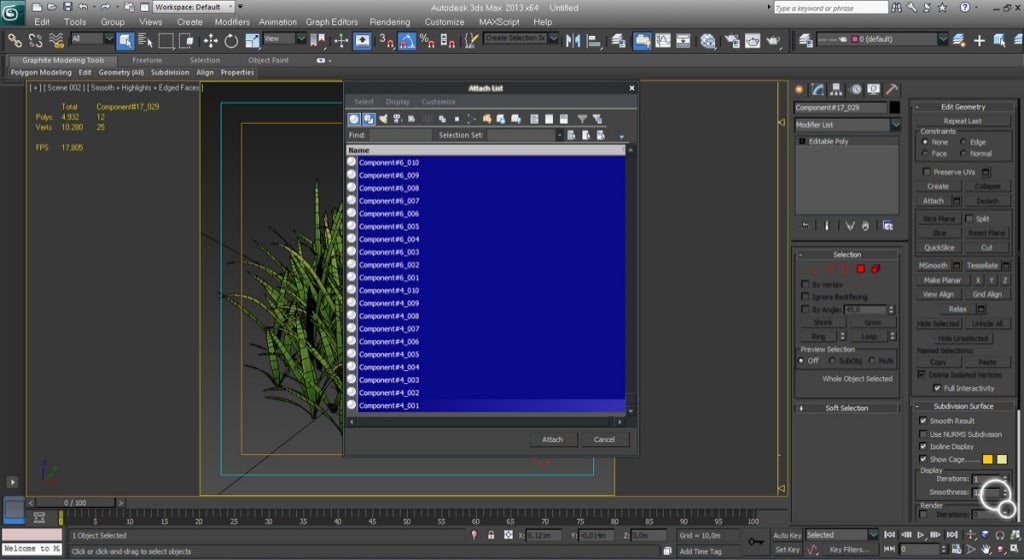1024x560 pixels.
Task: Choose the Select and Scale tool
Action: coord(252,40)
